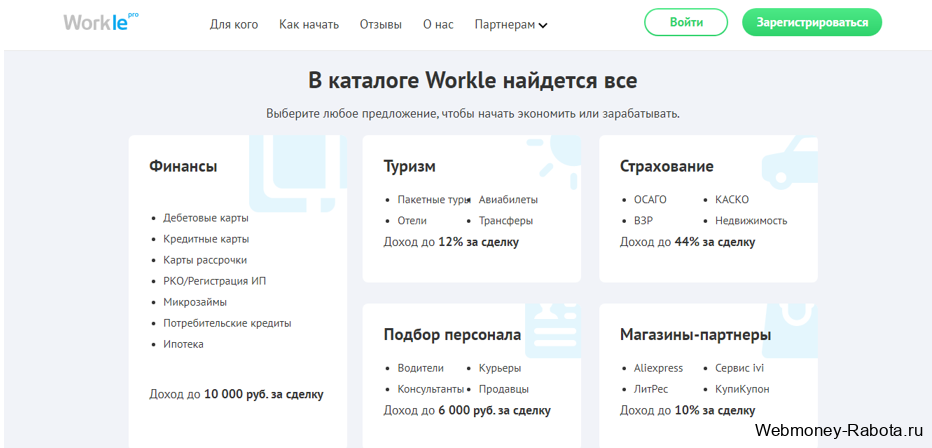Open the О нас page
Viewport: 932px width, 448px height.
point(438,24)
